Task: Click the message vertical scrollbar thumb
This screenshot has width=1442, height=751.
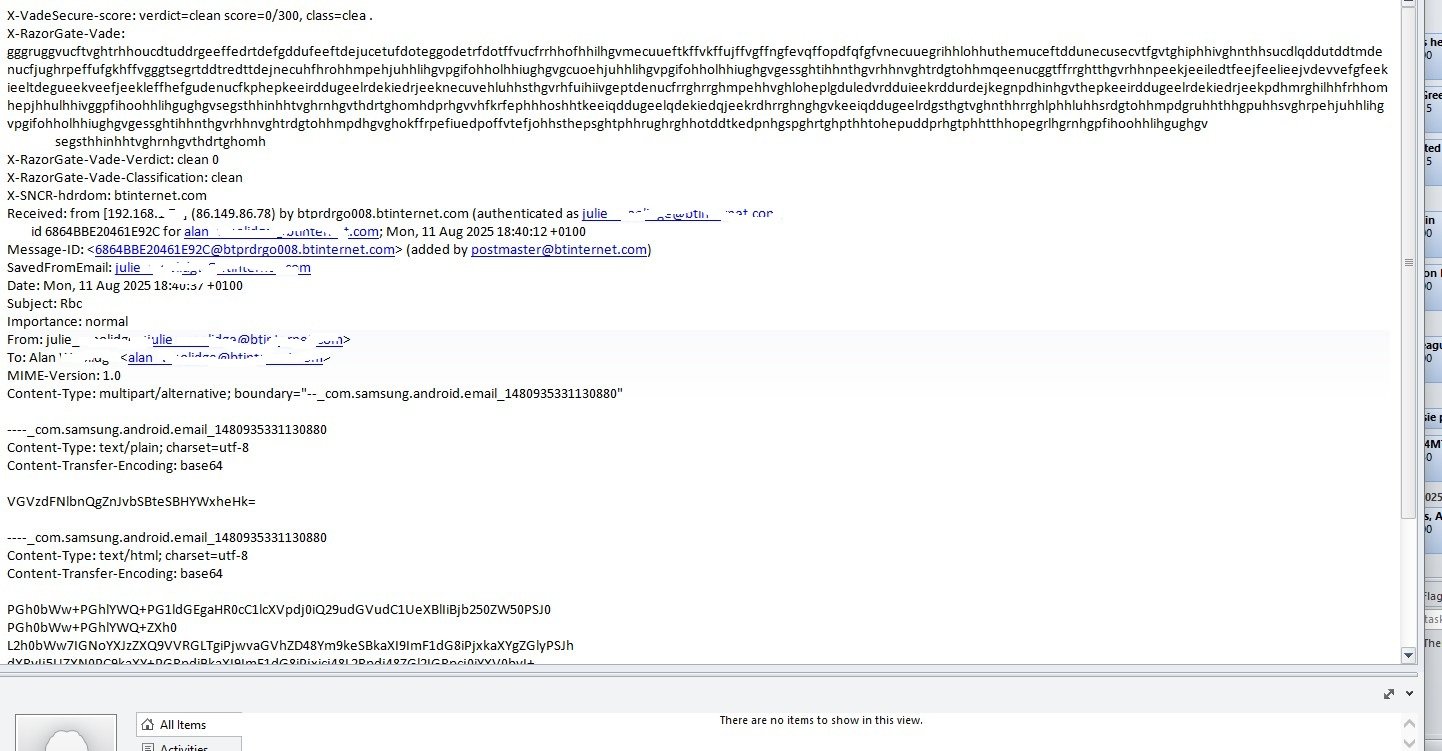Action: point(1408,263)
